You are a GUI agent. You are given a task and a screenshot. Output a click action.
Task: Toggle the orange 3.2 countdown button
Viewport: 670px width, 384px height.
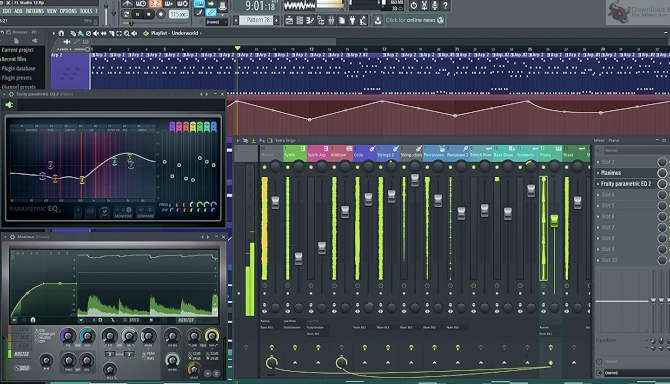point(156,4)
